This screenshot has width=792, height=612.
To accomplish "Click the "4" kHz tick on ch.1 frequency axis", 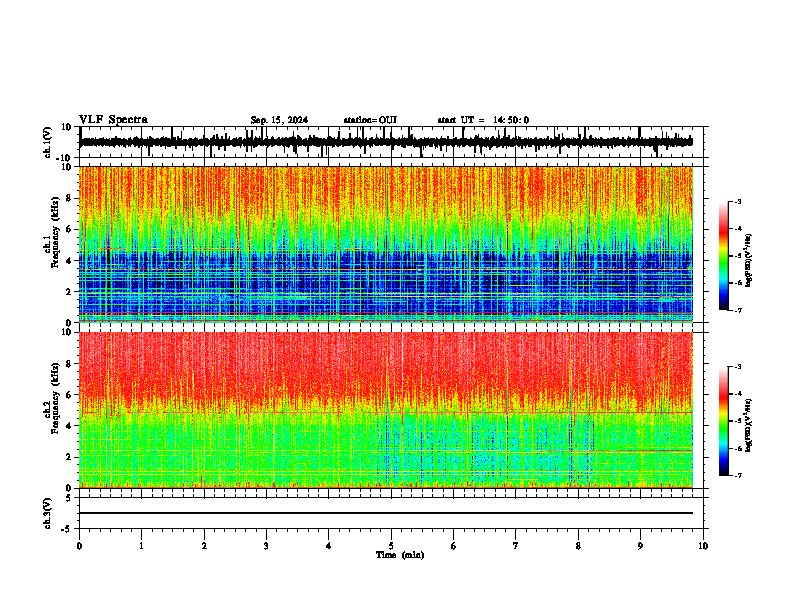I will pos(70,261).
